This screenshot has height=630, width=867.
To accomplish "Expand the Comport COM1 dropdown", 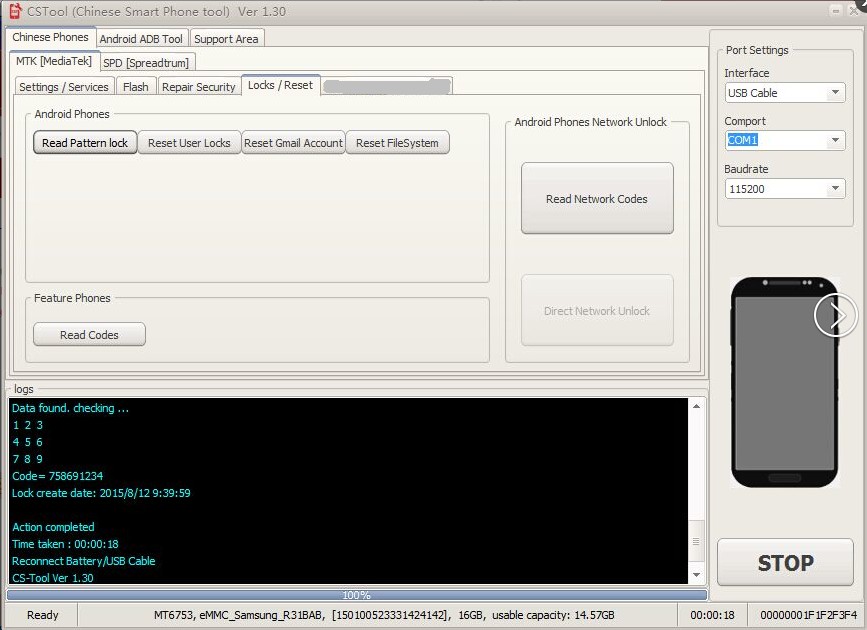I will [x=835, y=140].
